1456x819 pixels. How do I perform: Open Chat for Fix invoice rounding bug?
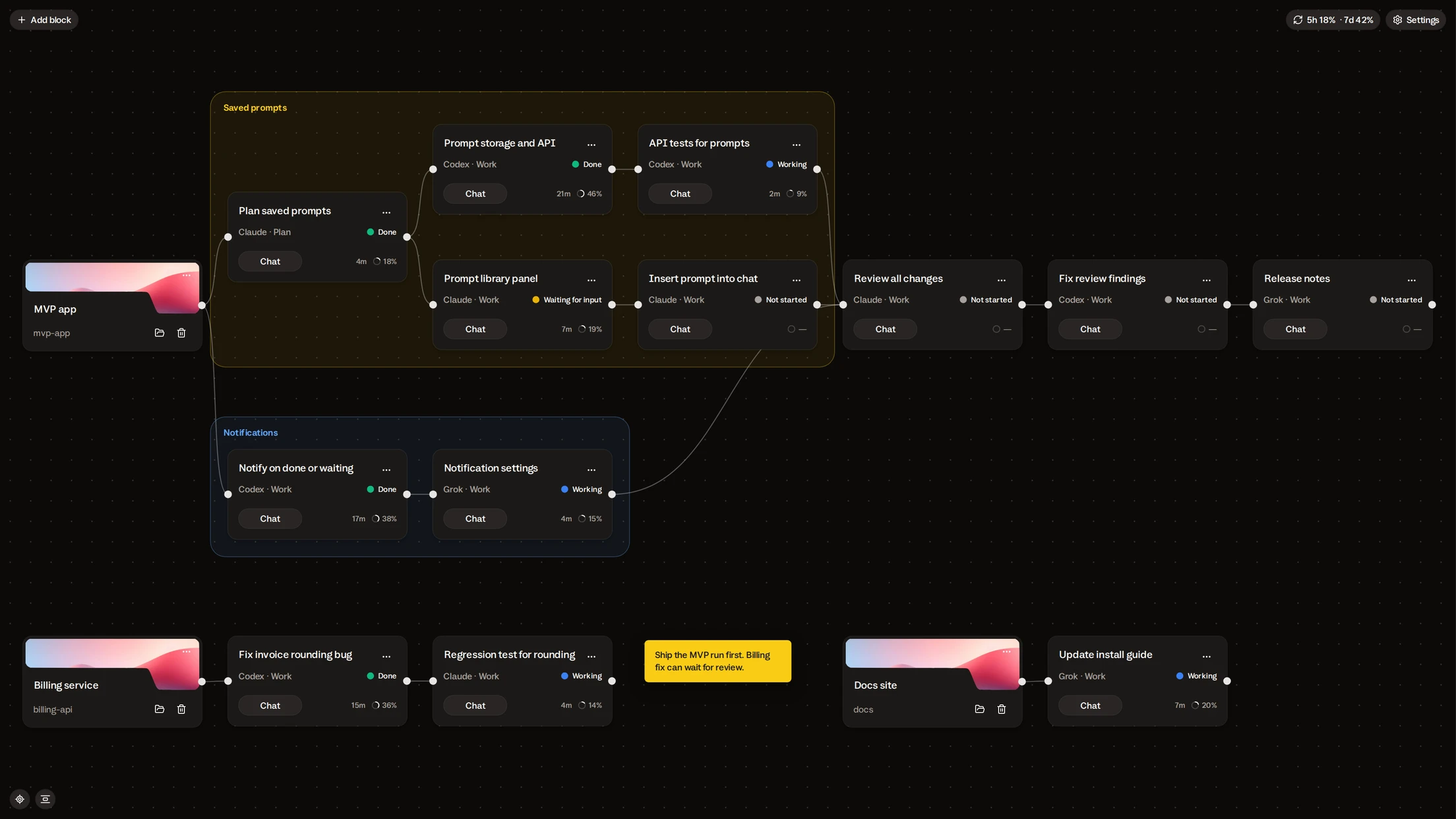(x=270, y=706)
